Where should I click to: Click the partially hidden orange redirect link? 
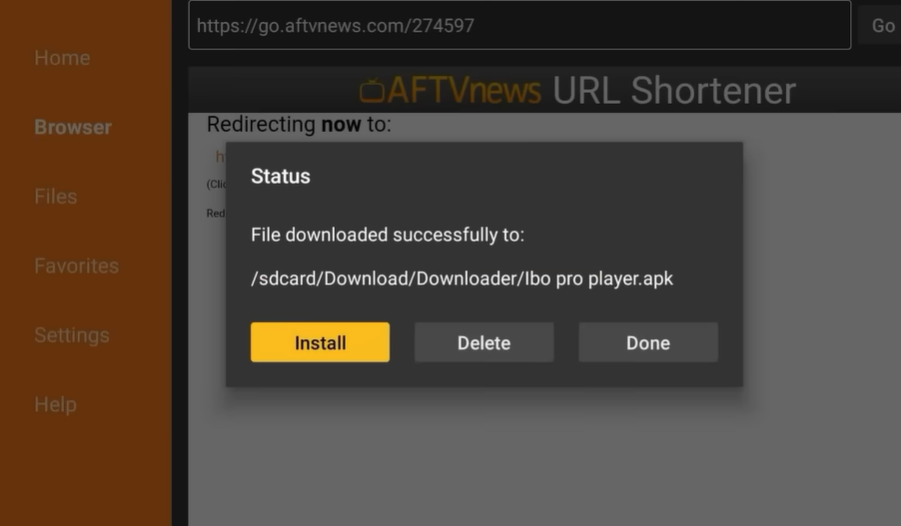point(220,156)
